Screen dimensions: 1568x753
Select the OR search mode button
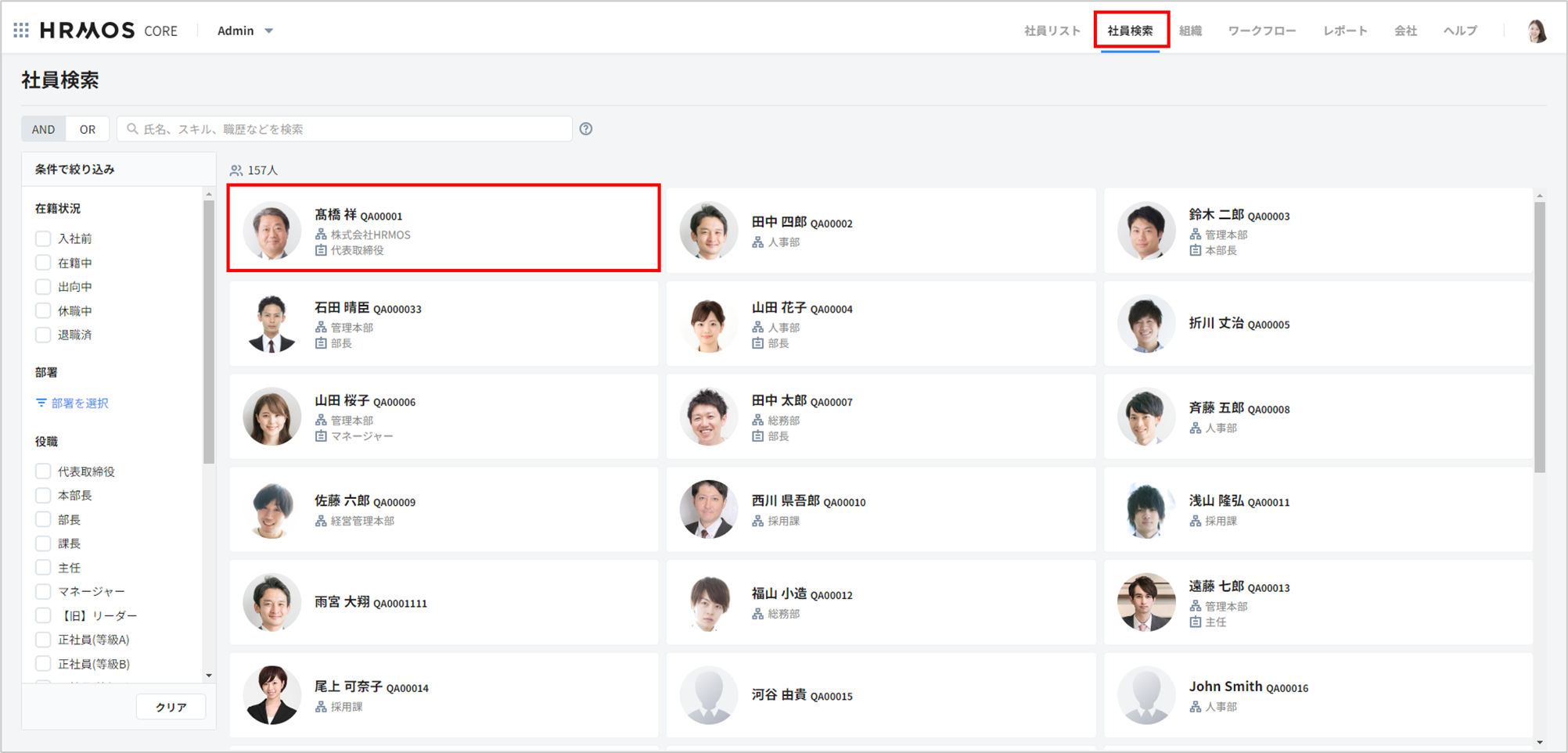pyautogui.click(x=88, y=129)
